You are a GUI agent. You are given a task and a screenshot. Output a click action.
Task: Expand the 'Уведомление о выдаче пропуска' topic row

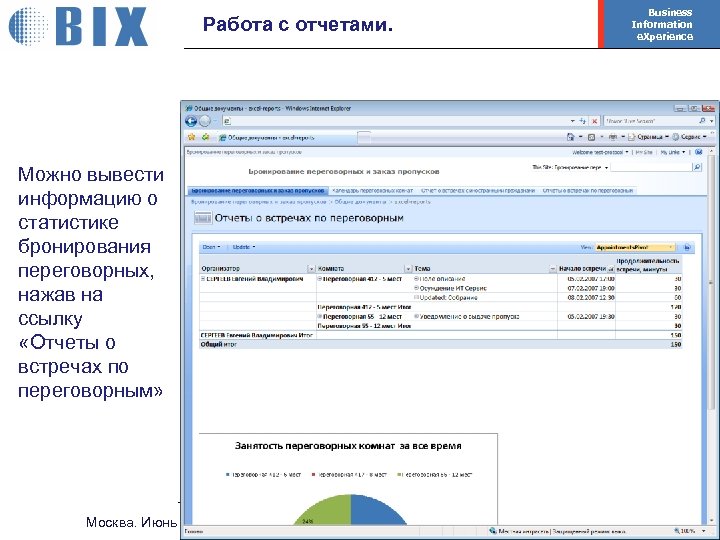pos(416,316)
